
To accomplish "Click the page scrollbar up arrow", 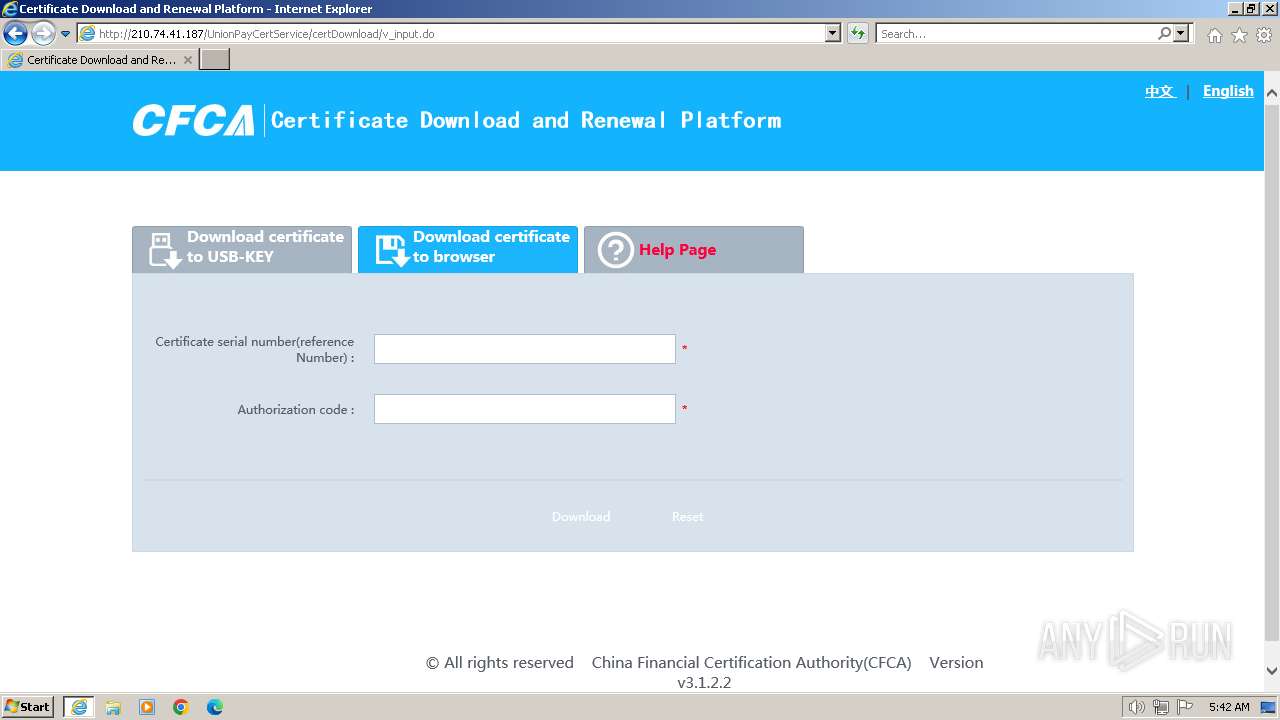I will pos(1272,94).
